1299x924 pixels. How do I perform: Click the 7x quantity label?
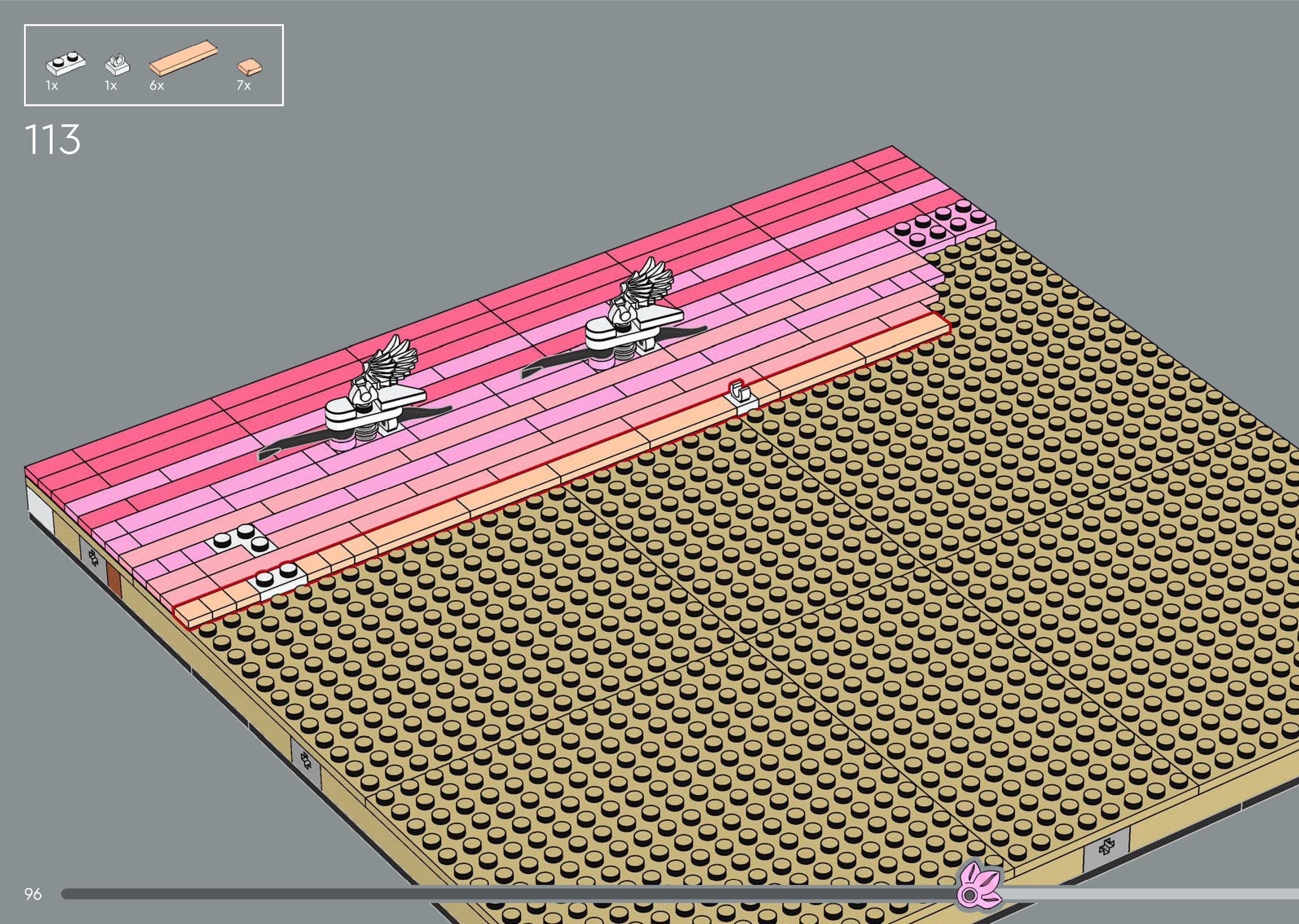tap(244, 86)
